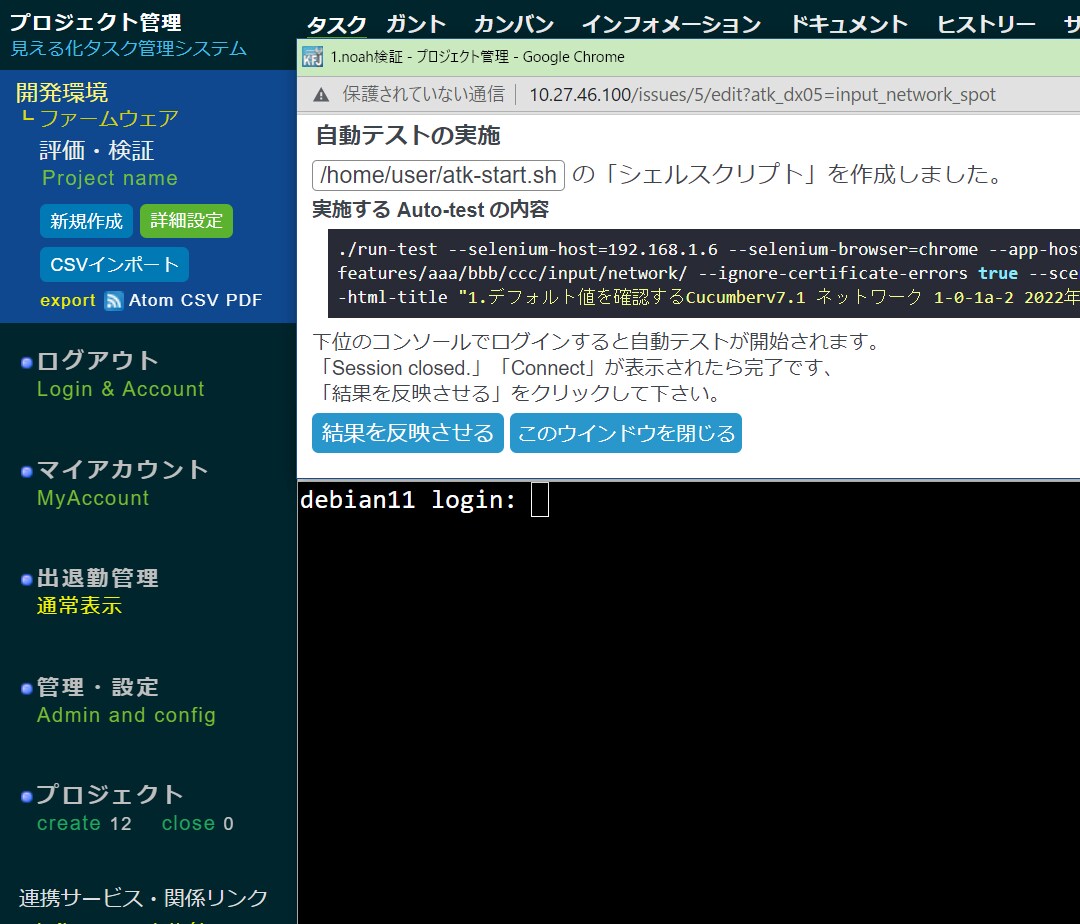Click the MyAccount subtitle text
The width and height of the screenshot is (1080, 924).
point(93,498)
